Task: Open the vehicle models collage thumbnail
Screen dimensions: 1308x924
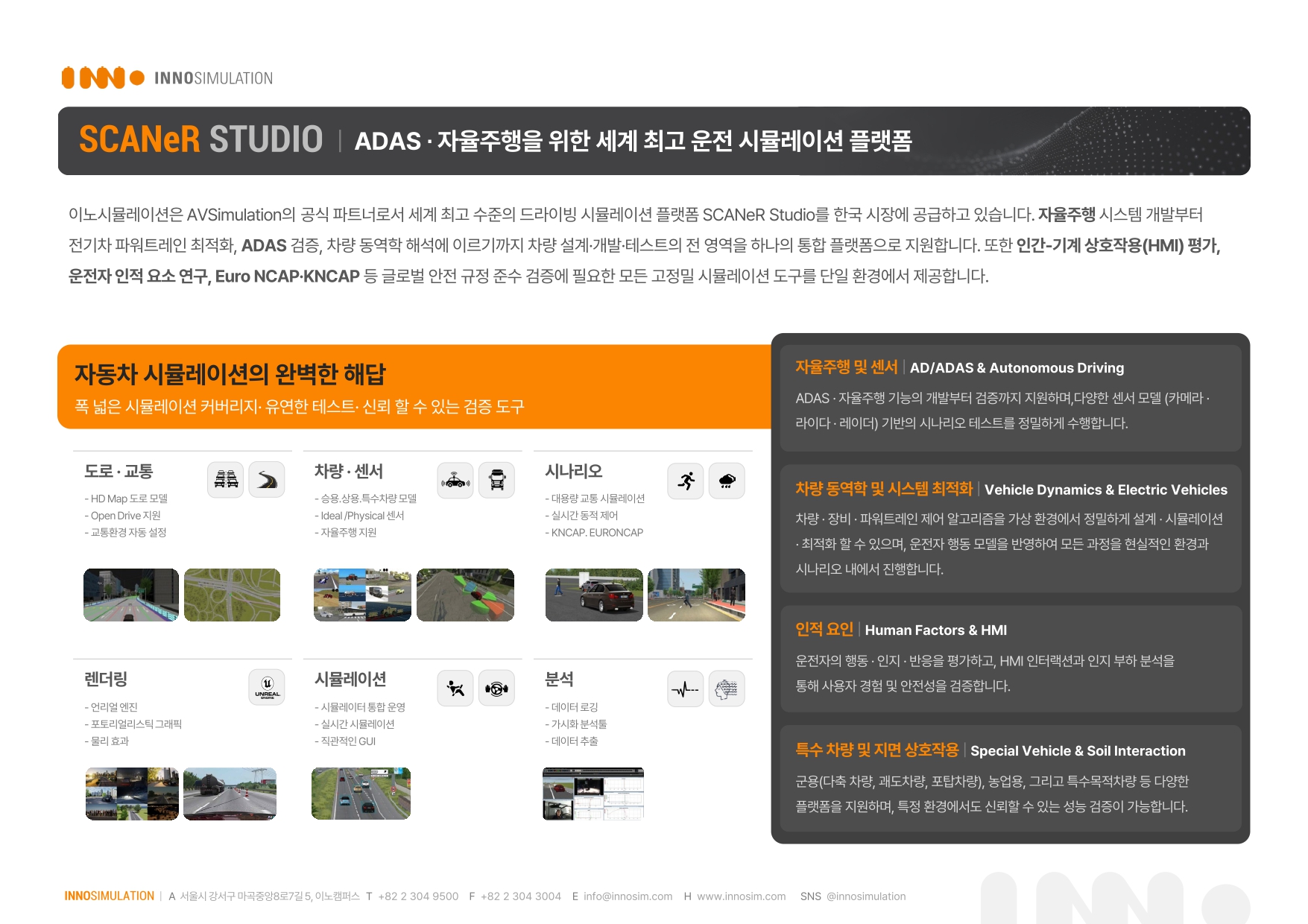Action: (x=362, y=595)
